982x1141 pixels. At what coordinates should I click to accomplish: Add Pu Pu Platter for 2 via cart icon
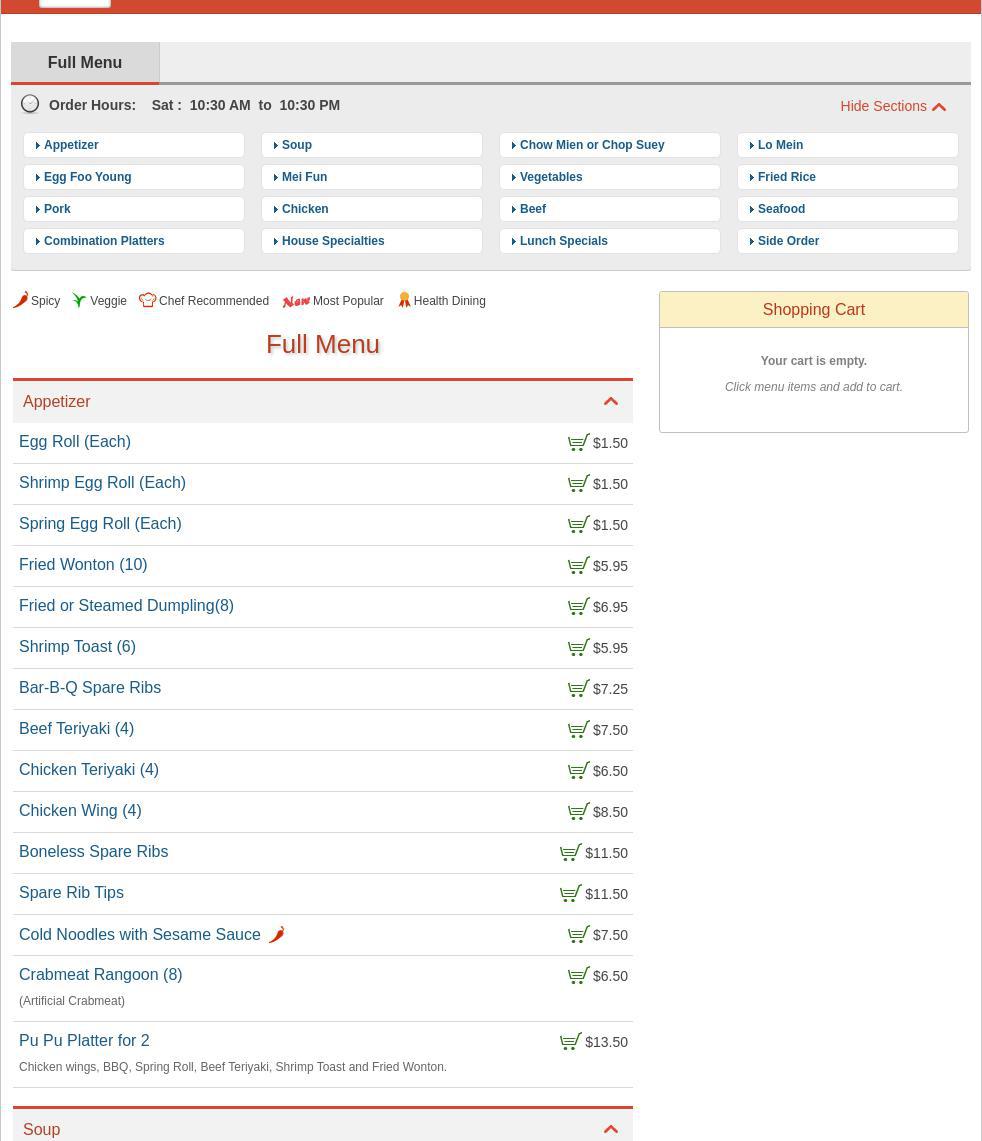pos(570,1042)
